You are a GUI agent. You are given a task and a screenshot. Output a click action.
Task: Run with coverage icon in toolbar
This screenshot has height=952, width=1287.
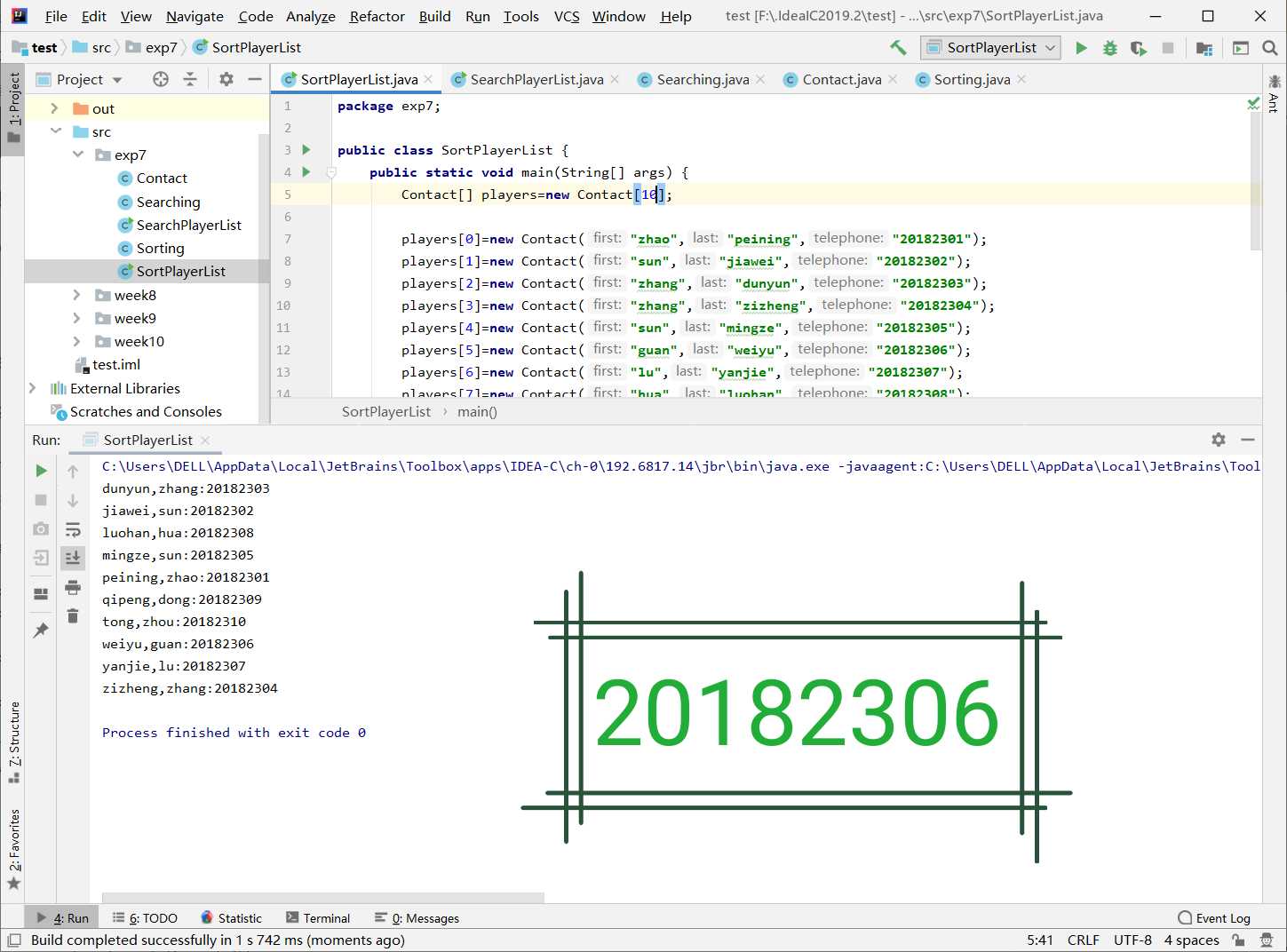pyautogui.click(x=1139, y=48)
